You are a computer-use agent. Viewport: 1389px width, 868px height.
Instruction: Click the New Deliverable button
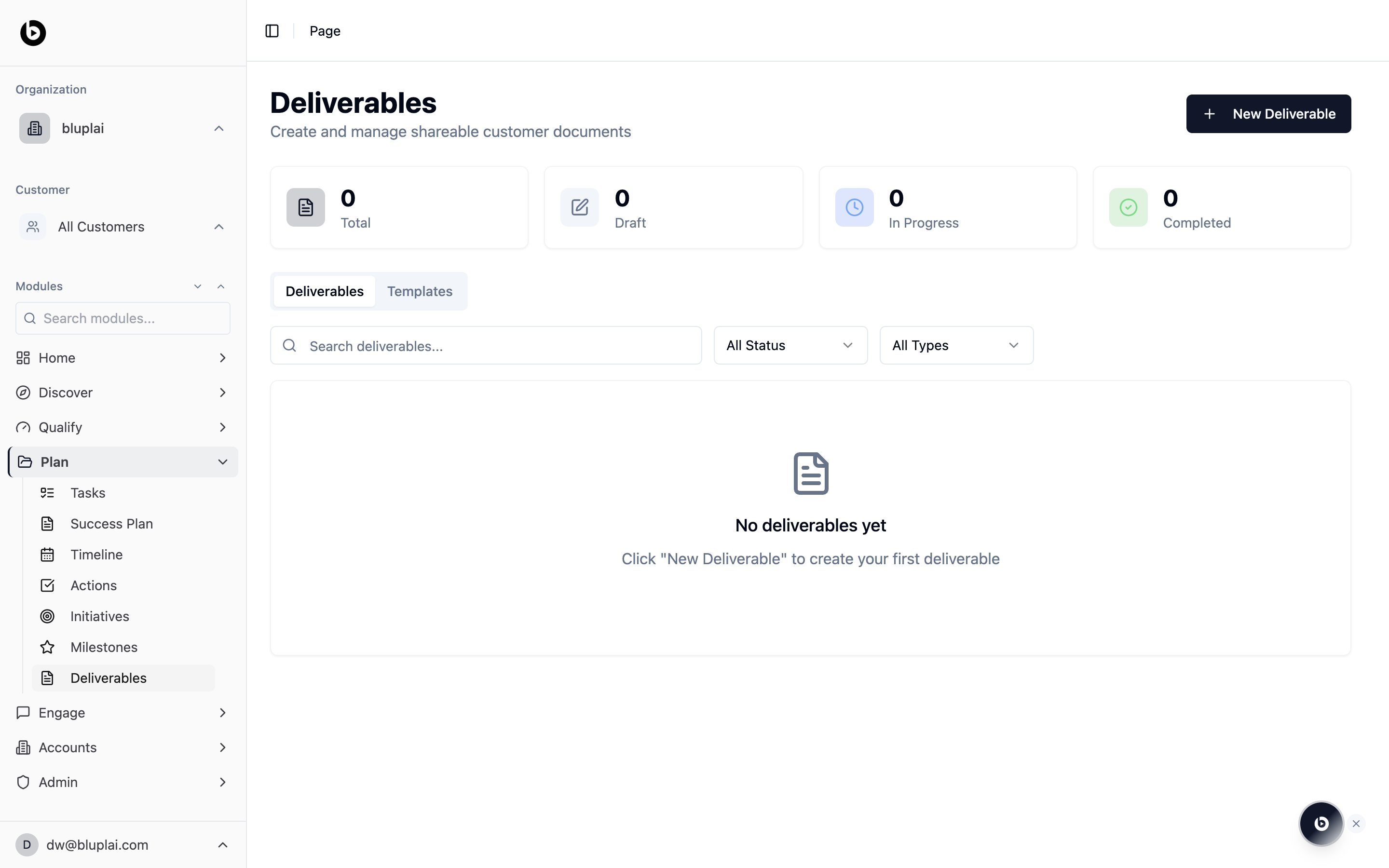tap(1268, 114)
